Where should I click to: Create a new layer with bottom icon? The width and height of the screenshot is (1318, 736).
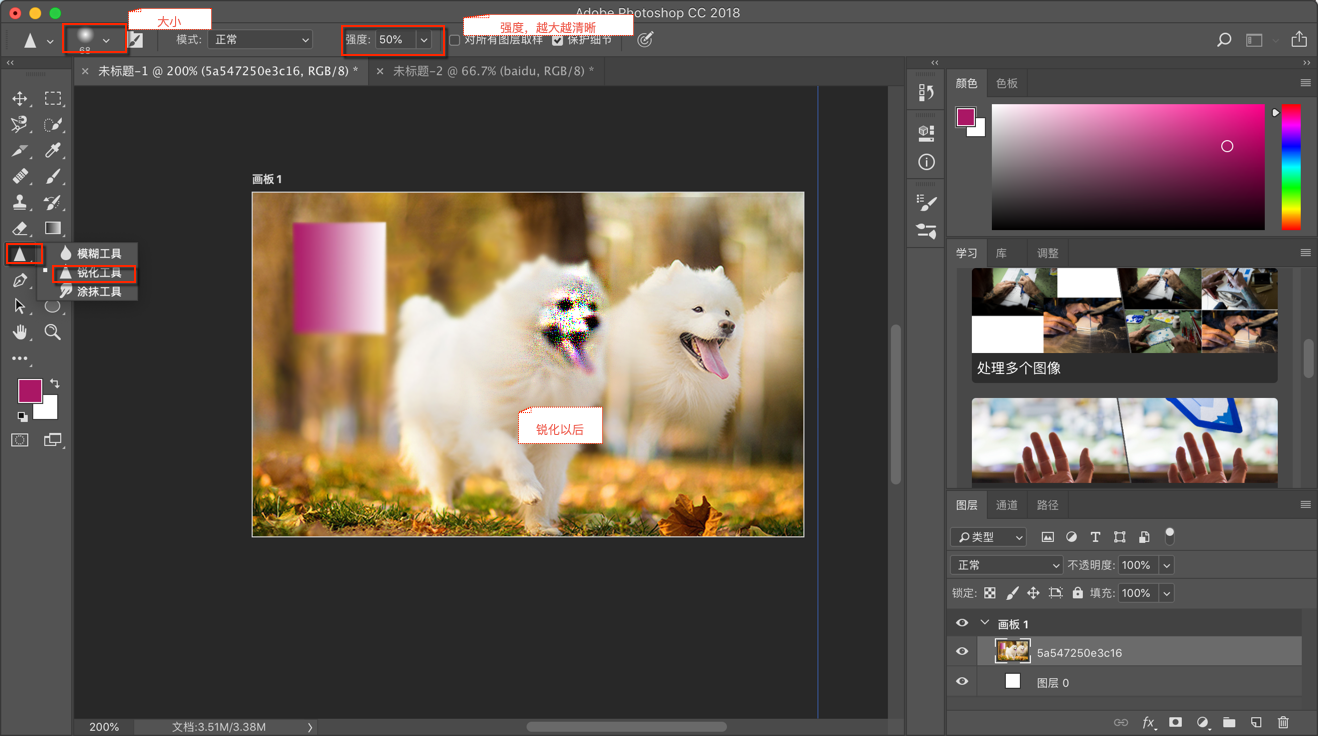pyautogui.click(x=1256, y=722)
